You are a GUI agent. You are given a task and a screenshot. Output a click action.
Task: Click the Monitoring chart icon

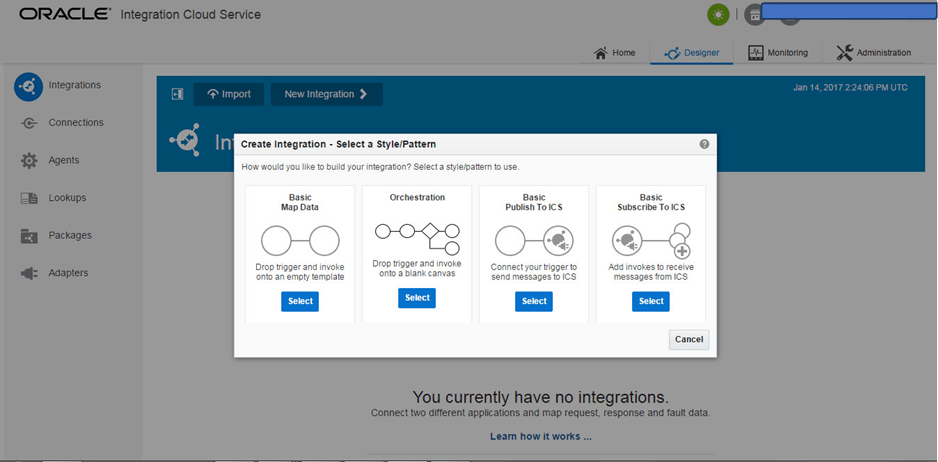pos(756,53)
